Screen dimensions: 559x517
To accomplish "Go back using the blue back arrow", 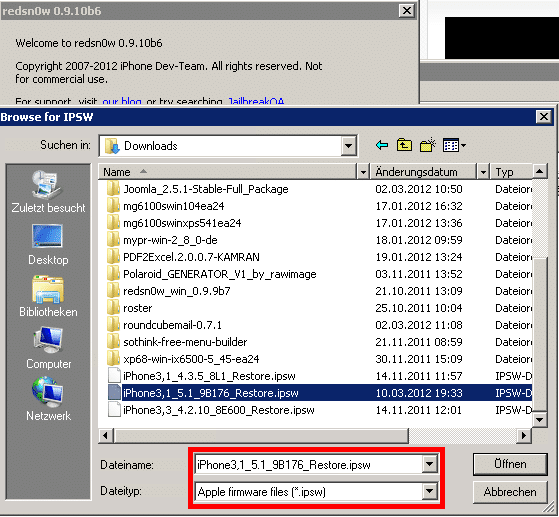I will (x=382, y=145).
